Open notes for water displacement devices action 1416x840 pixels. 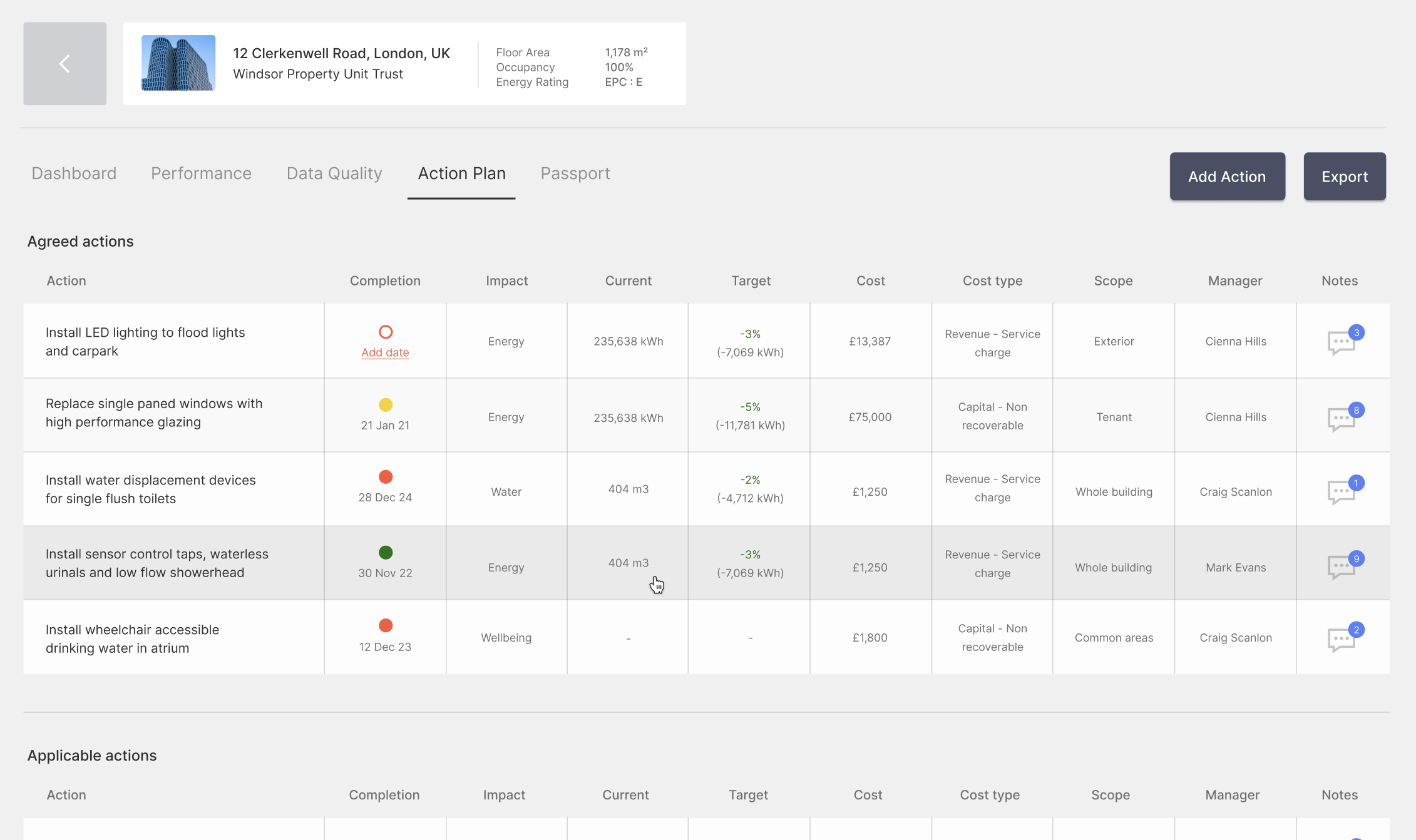point(1341,492)
